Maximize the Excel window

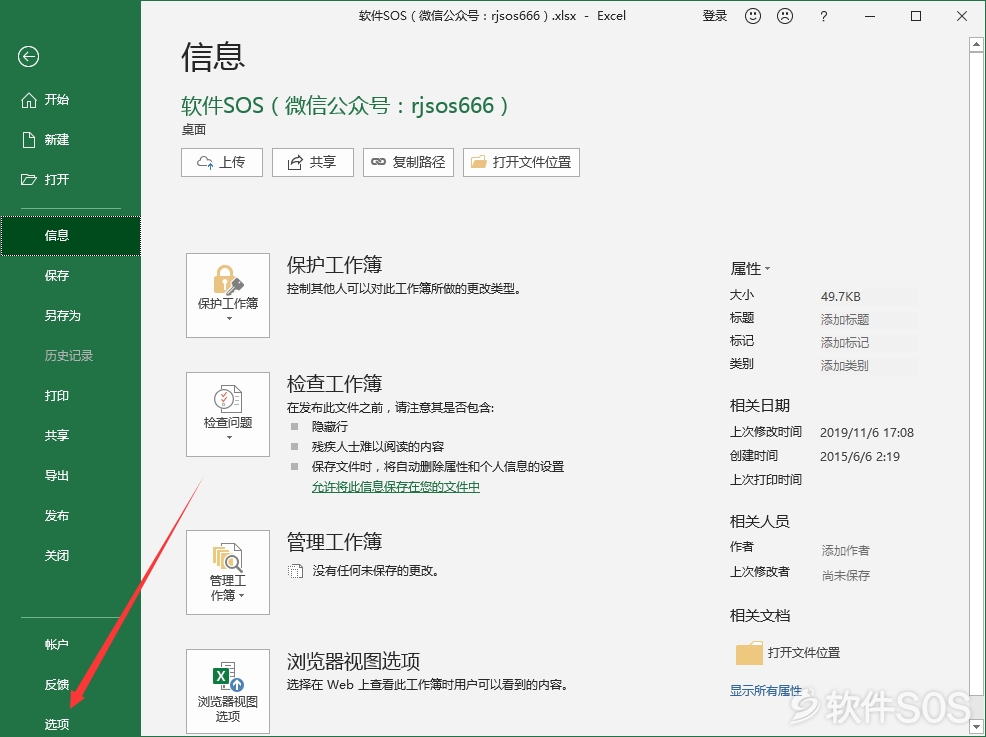point(916,16)
